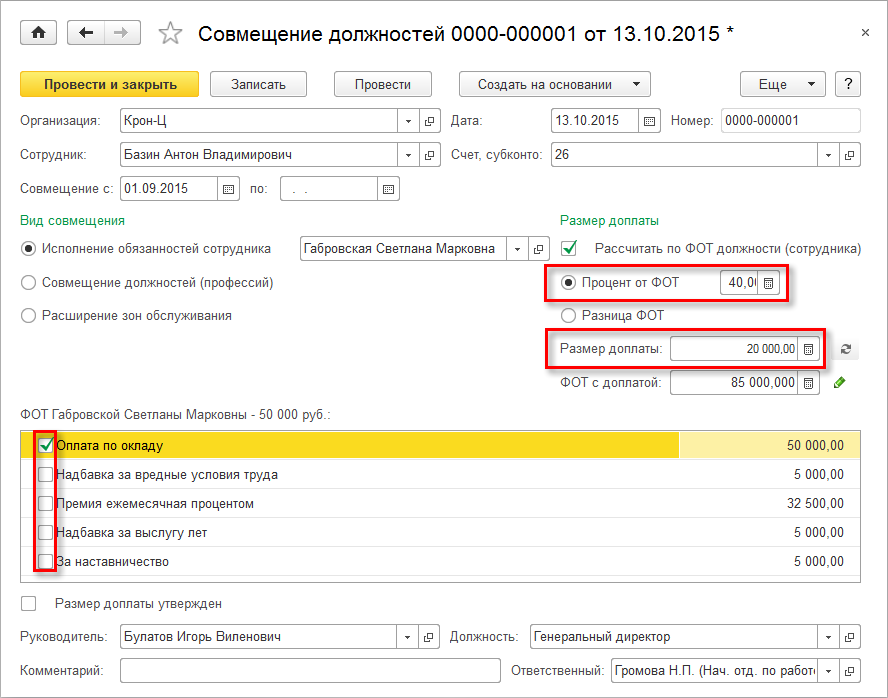Open the Создать на основании menu
This screenshot has height=698, width=888.
pos(554,84)
